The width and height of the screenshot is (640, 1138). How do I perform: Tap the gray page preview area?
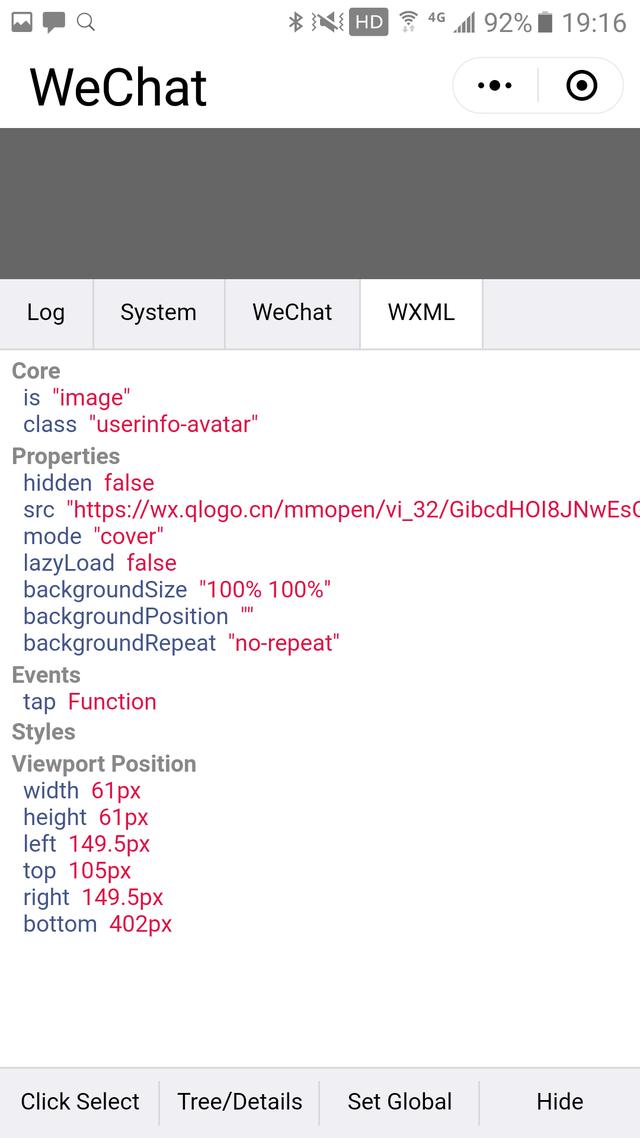(320, 203)
